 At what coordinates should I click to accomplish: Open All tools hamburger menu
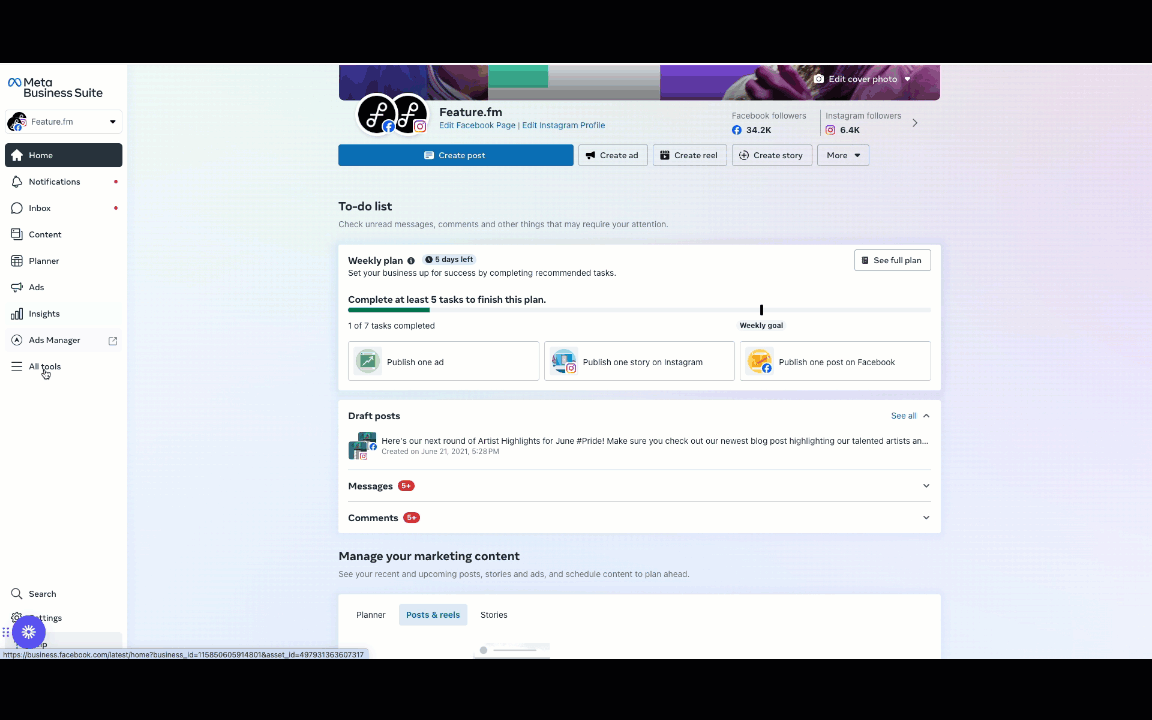click(x=17, y=366)
